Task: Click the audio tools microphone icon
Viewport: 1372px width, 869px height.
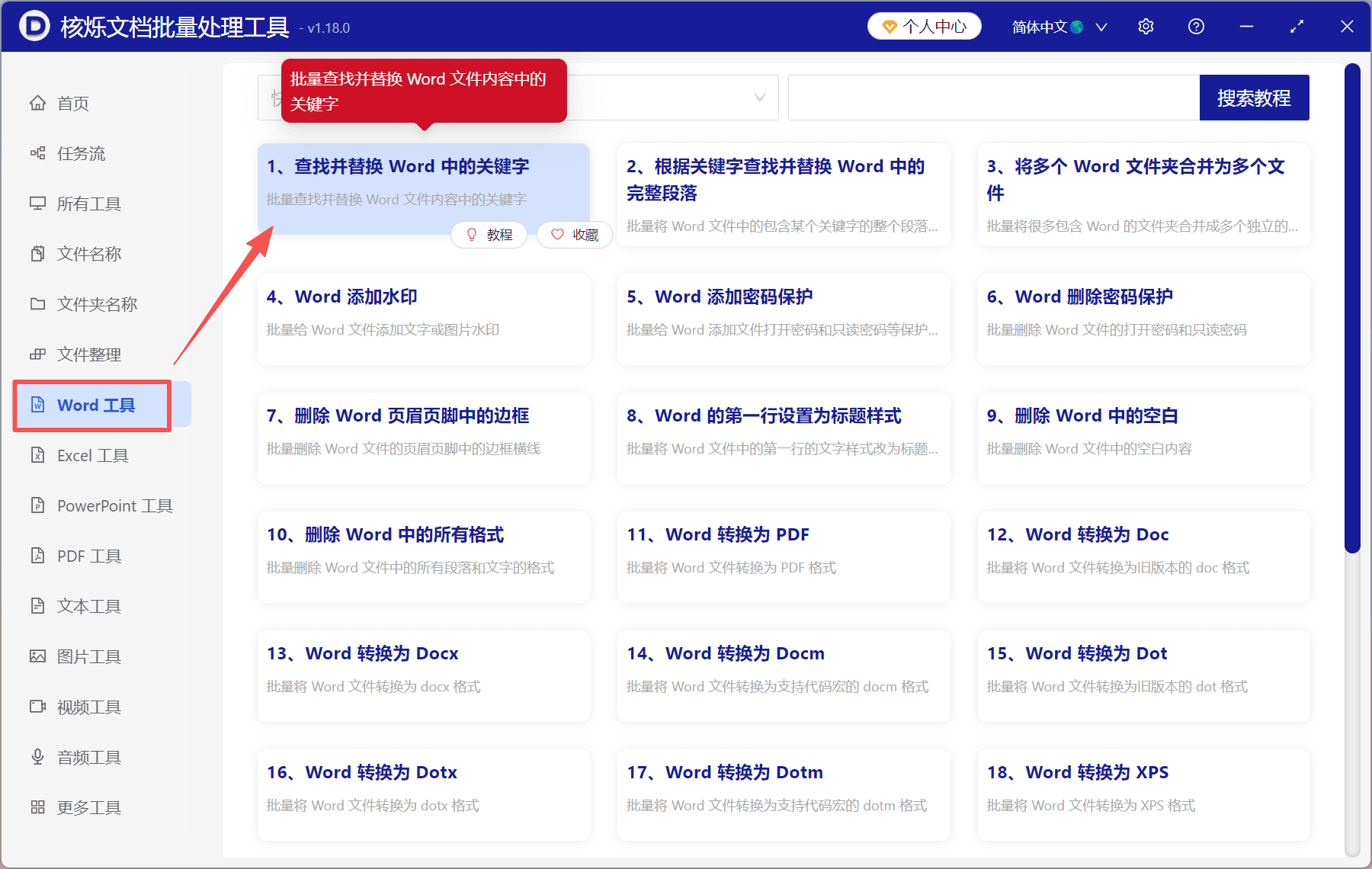Action: click(37, 757)
